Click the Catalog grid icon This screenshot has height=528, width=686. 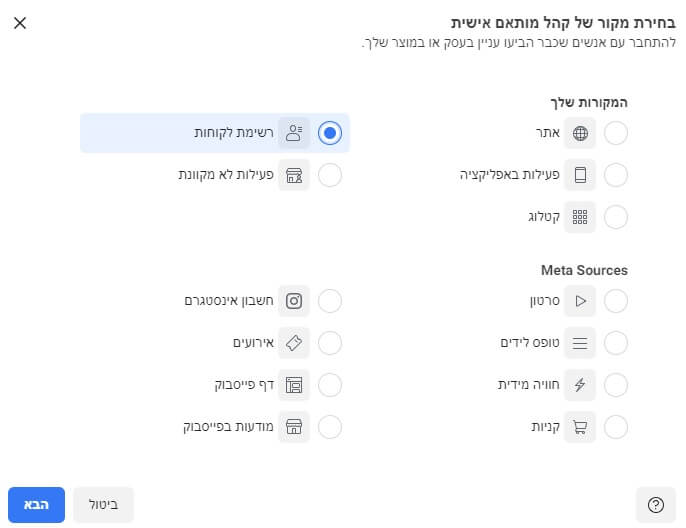[x=580, y=217]
